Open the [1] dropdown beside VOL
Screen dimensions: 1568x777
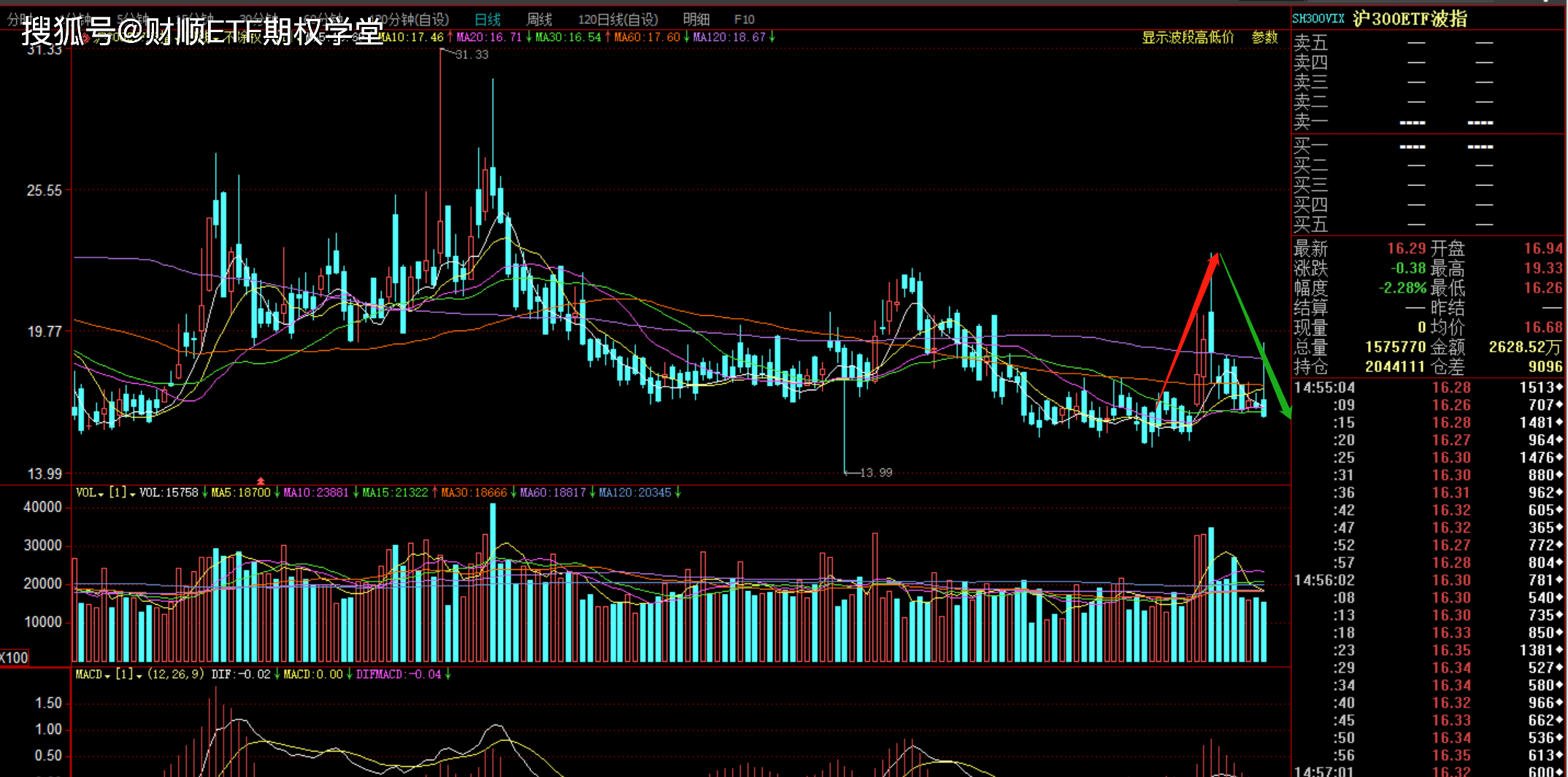pyautogui.click(x=122, y=493)
